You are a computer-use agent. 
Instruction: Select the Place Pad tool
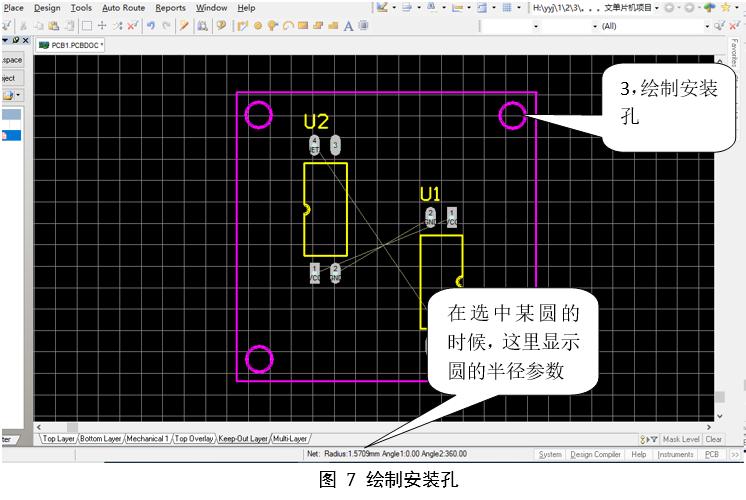point(258,26)
